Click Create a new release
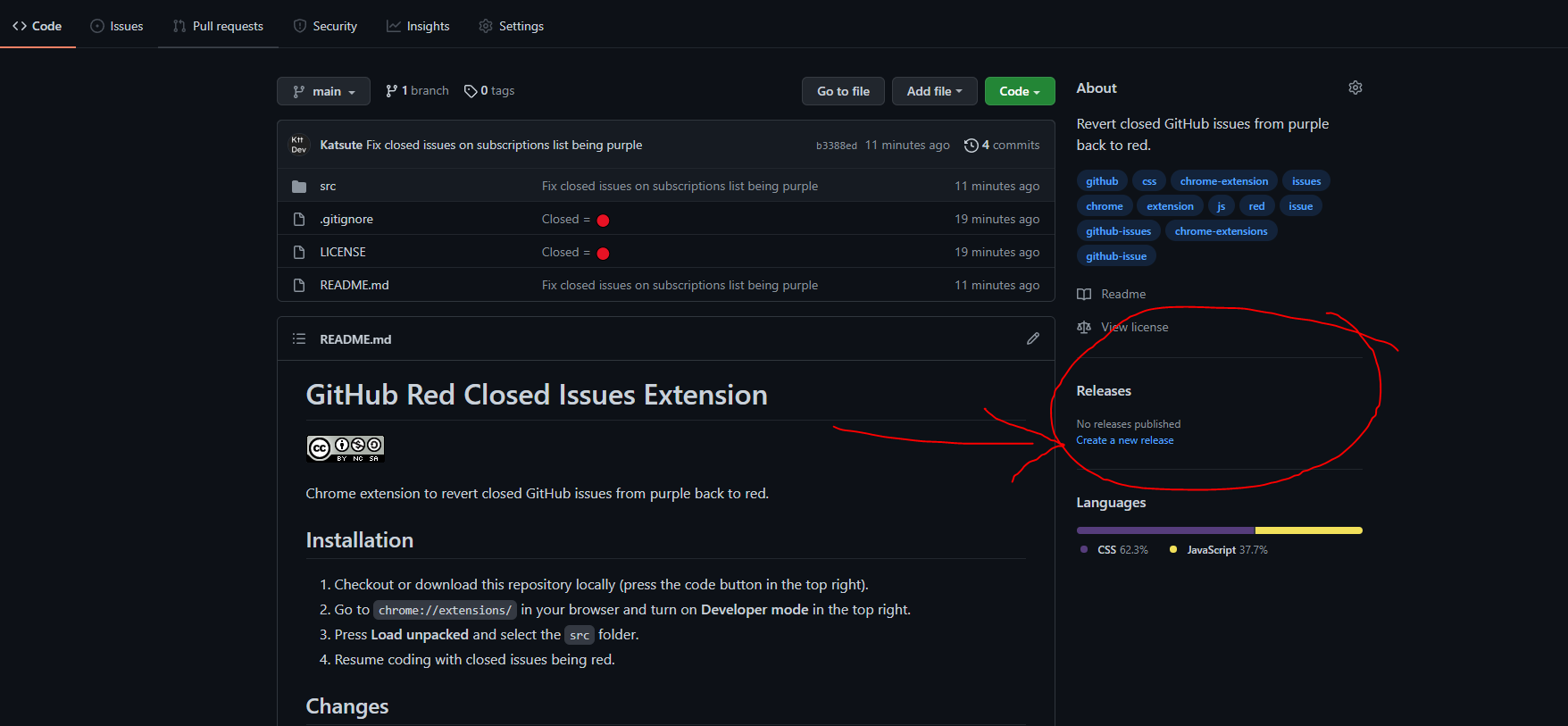The image size is (1568, 726). pos(1124,440)
